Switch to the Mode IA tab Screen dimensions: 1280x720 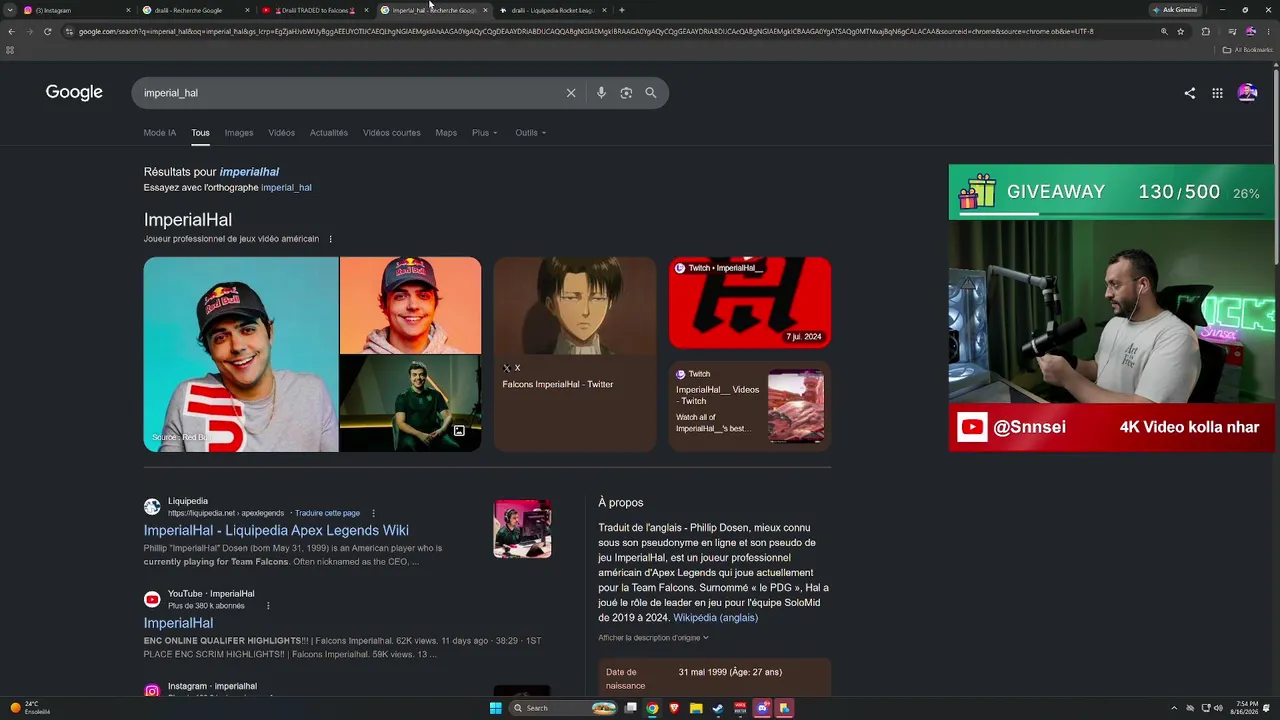[160, 133]
